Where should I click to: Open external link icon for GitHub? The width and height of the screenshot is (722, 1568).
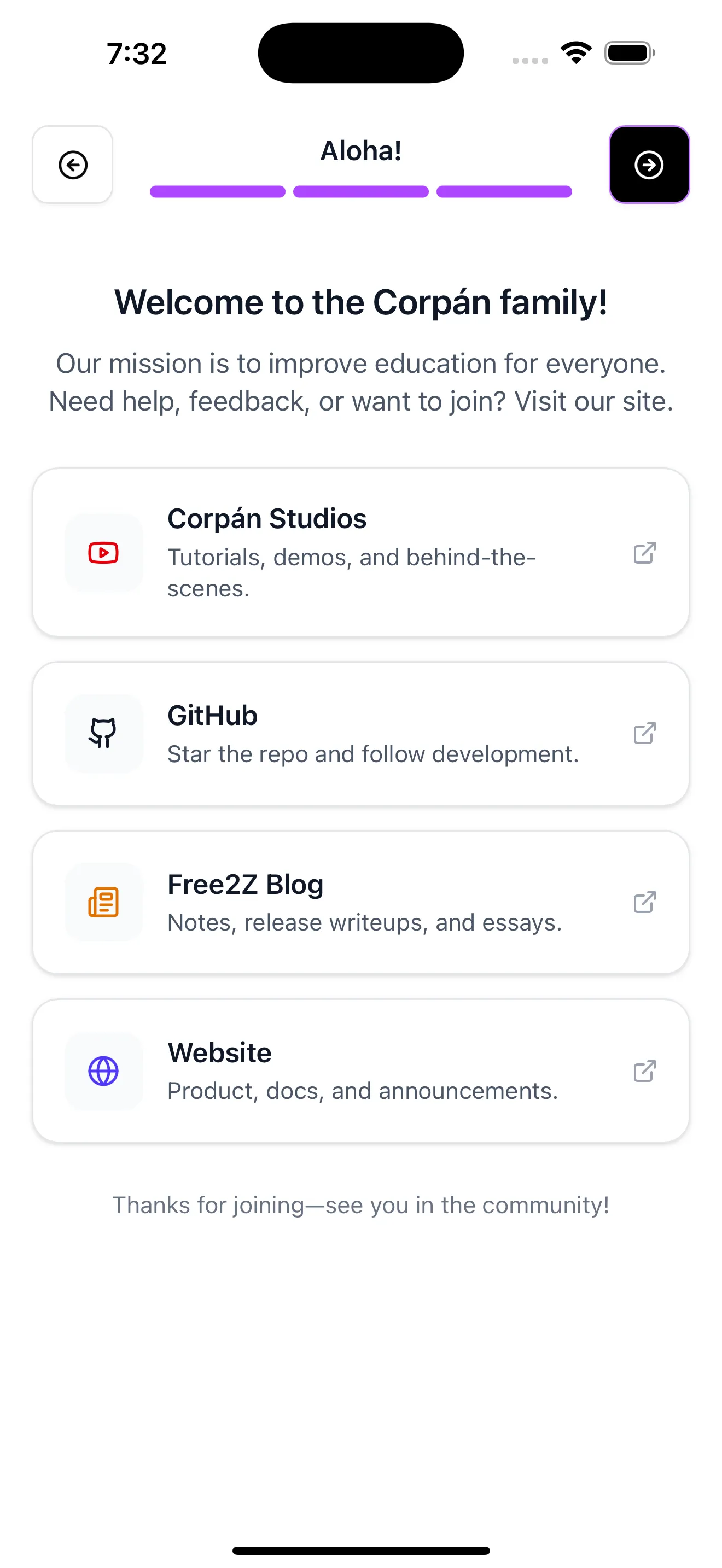[x=644, y=733]
